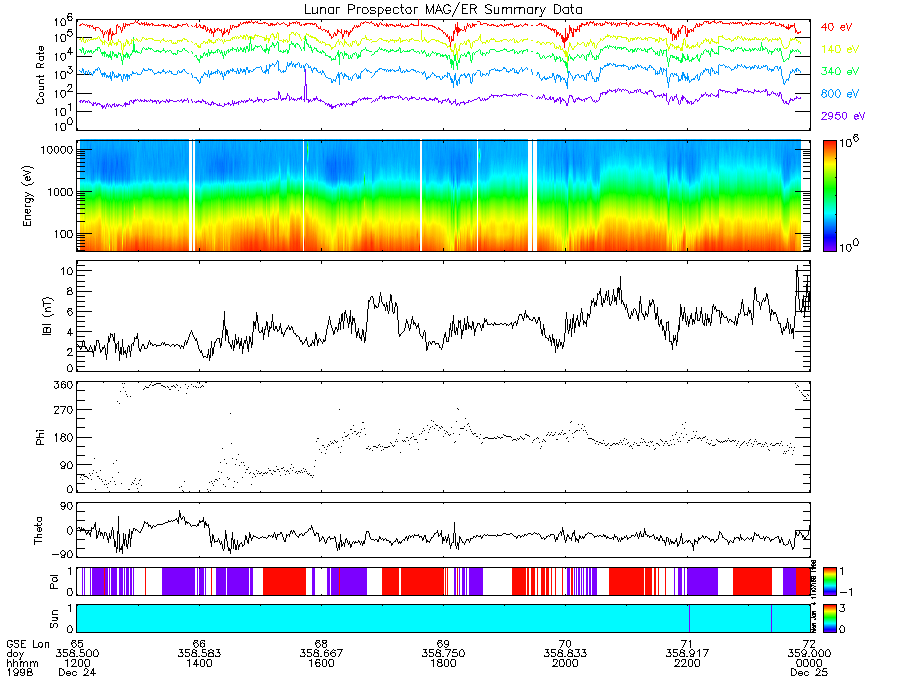Click the Dec 25 date label
Image resolution: width=900 pixels, height=700 pixels.
809,672
